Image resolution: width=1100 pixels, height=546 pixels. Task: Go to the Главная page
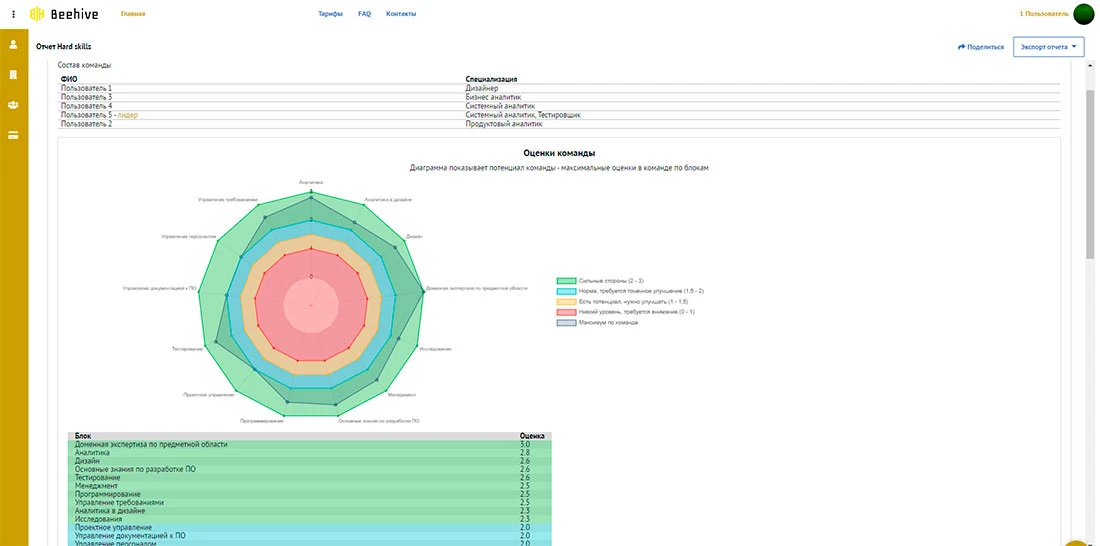(x=132, y=14)
